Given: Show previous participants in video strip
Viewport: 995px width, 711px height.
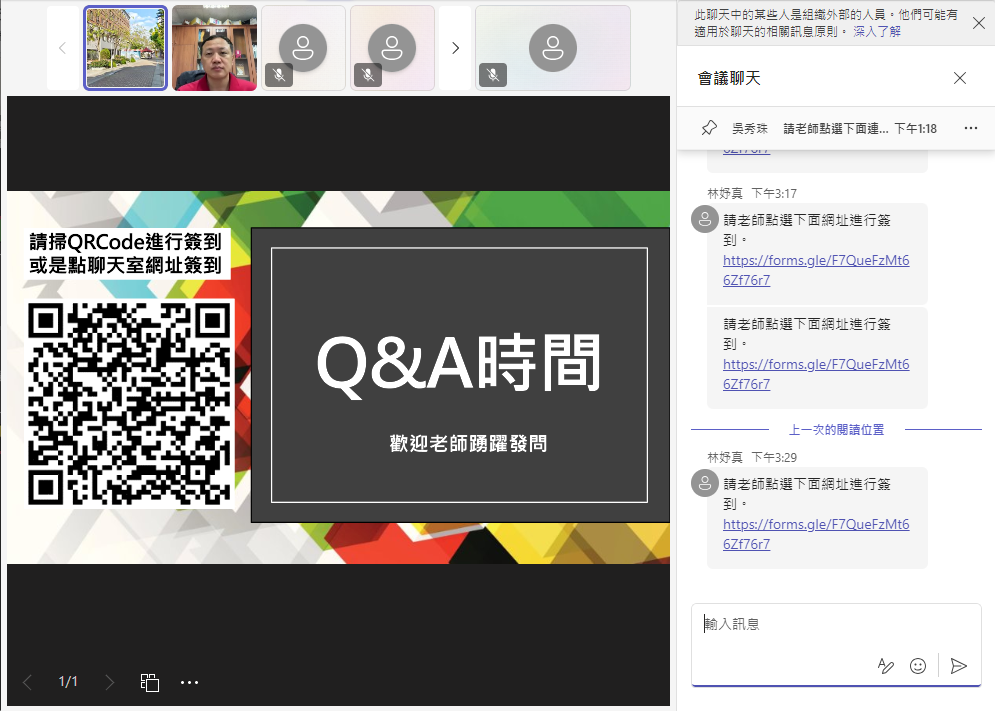Looking at the screenshot, I should tap(62, 48).
